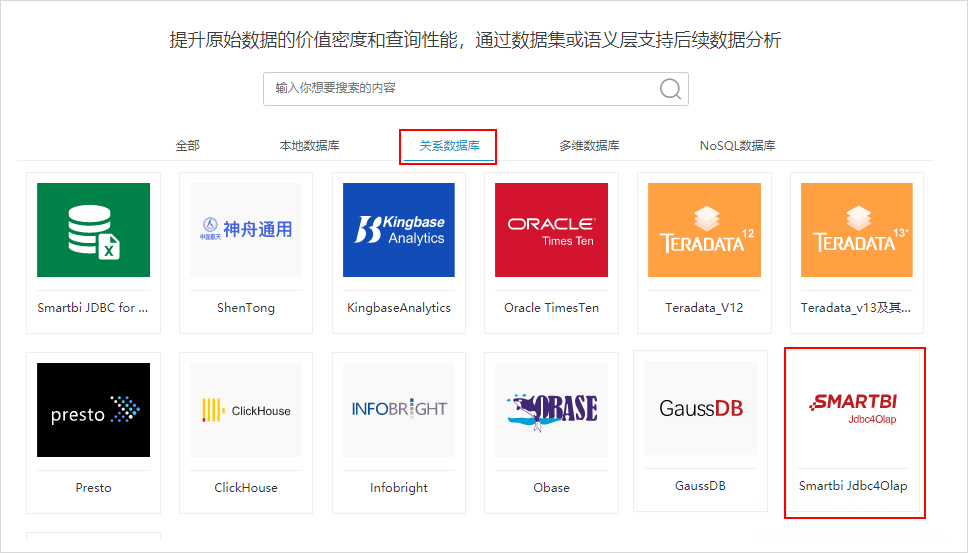Click the 'Smartbi JDBC for ...' label
The height and width of the screenshot is (553, 968).
(x=93, y=307)
